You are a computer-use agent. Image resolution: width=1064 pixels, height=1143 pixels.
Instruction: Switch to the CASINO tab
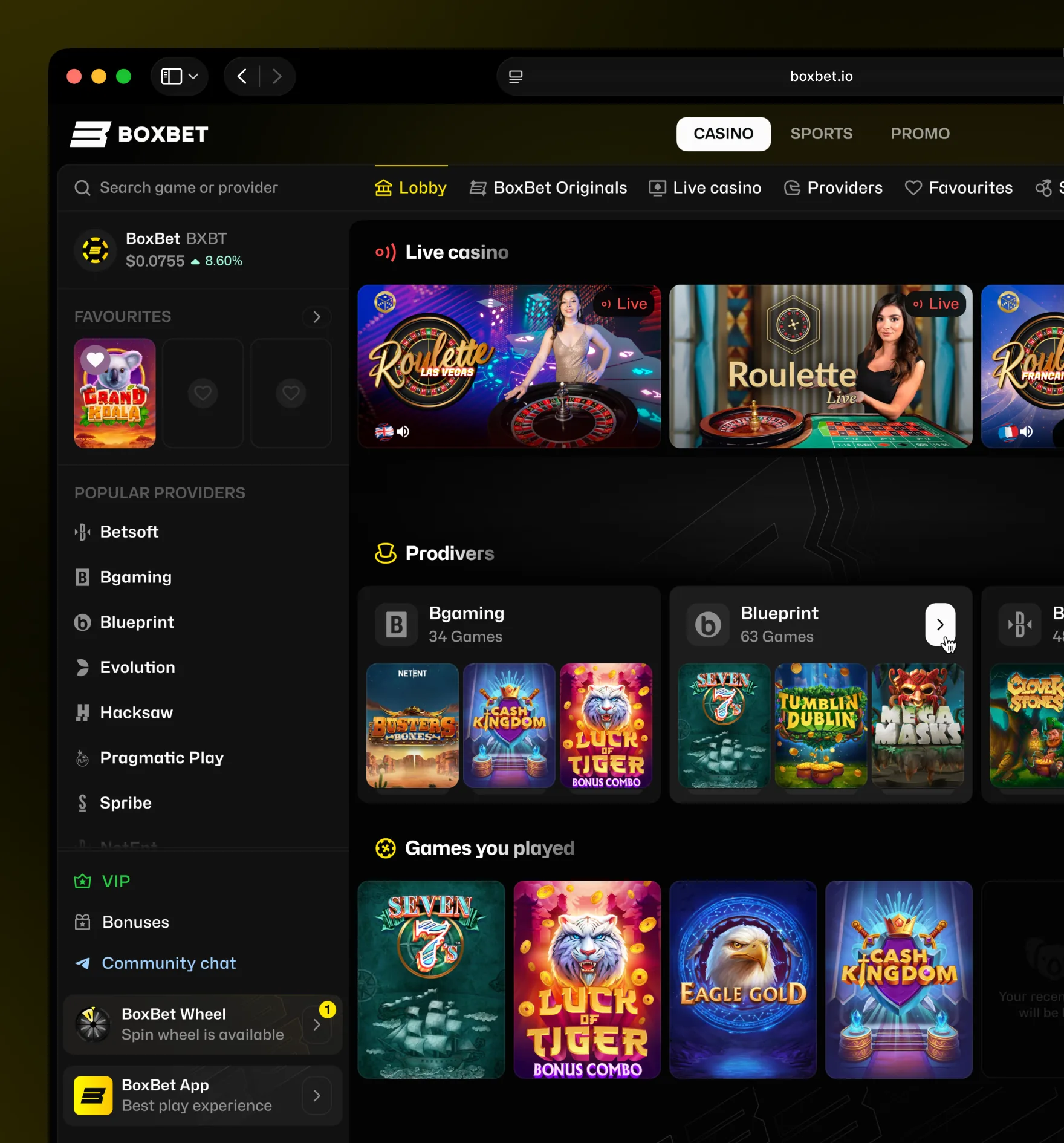click(724, 134)
